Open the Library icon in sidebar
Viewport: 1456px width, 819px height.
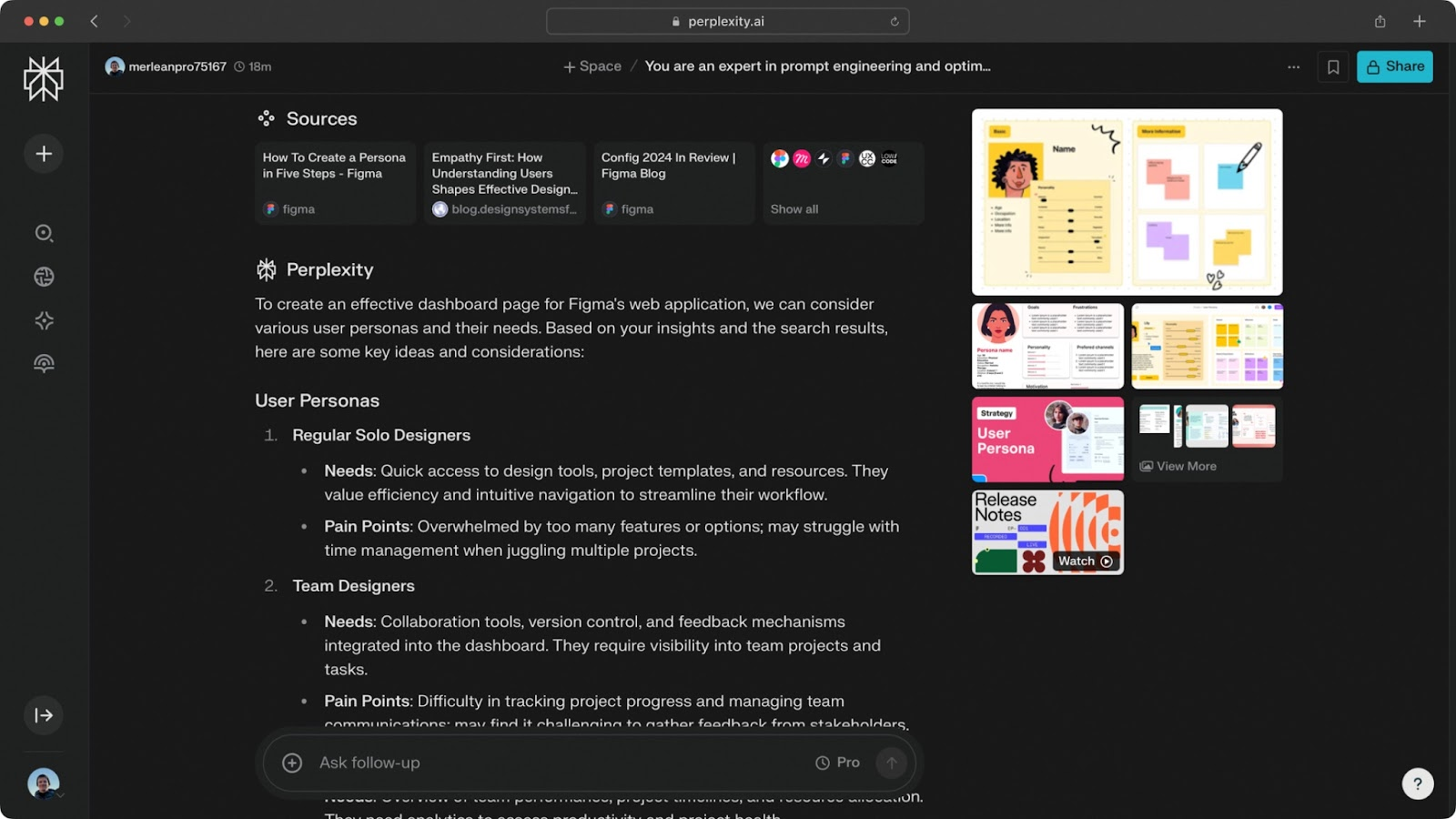tap(43, 364)
